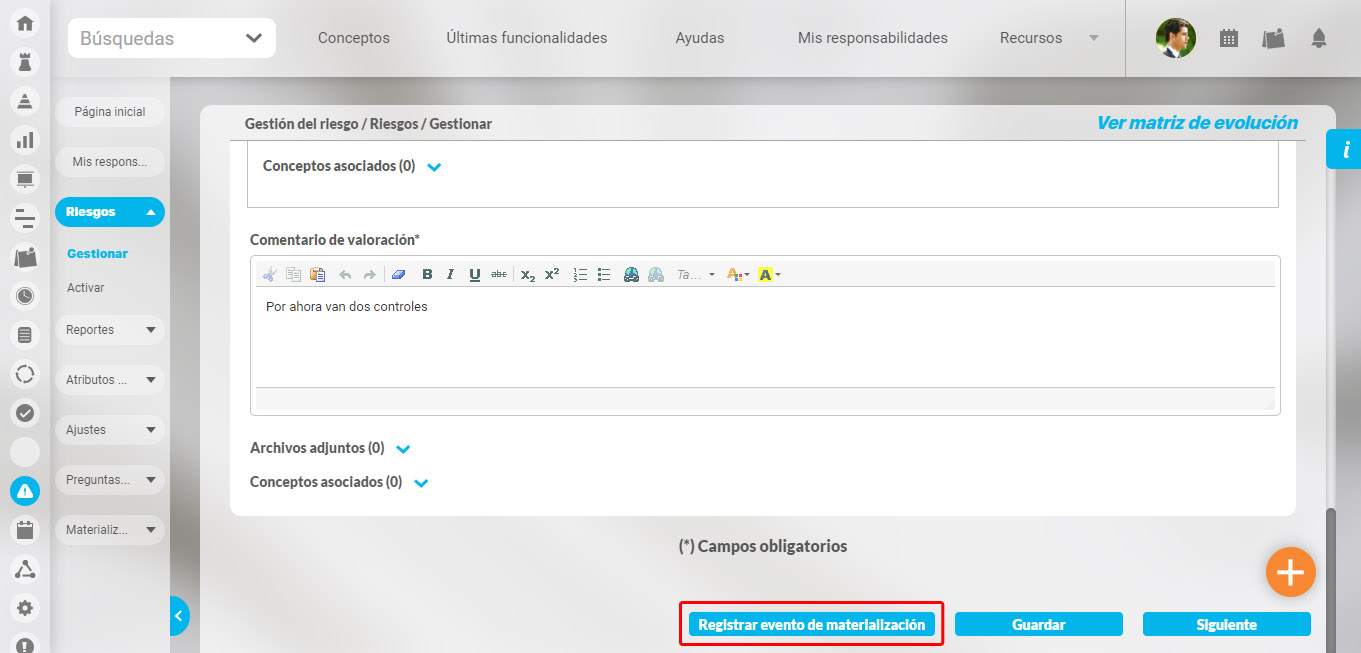Image resolution: width=1361 pixels, height=653 pixels.
Task: Select Activar in the Riesgos submenu
Action: [85, 288]
